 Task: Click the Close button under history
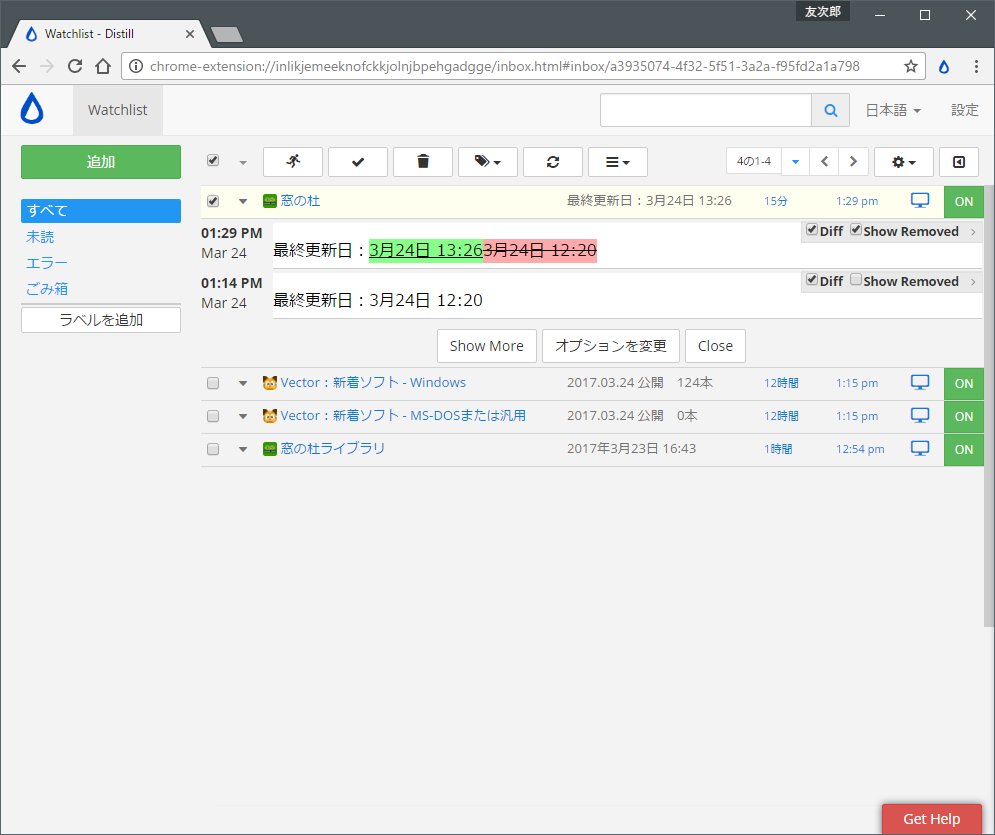(715, 346)
